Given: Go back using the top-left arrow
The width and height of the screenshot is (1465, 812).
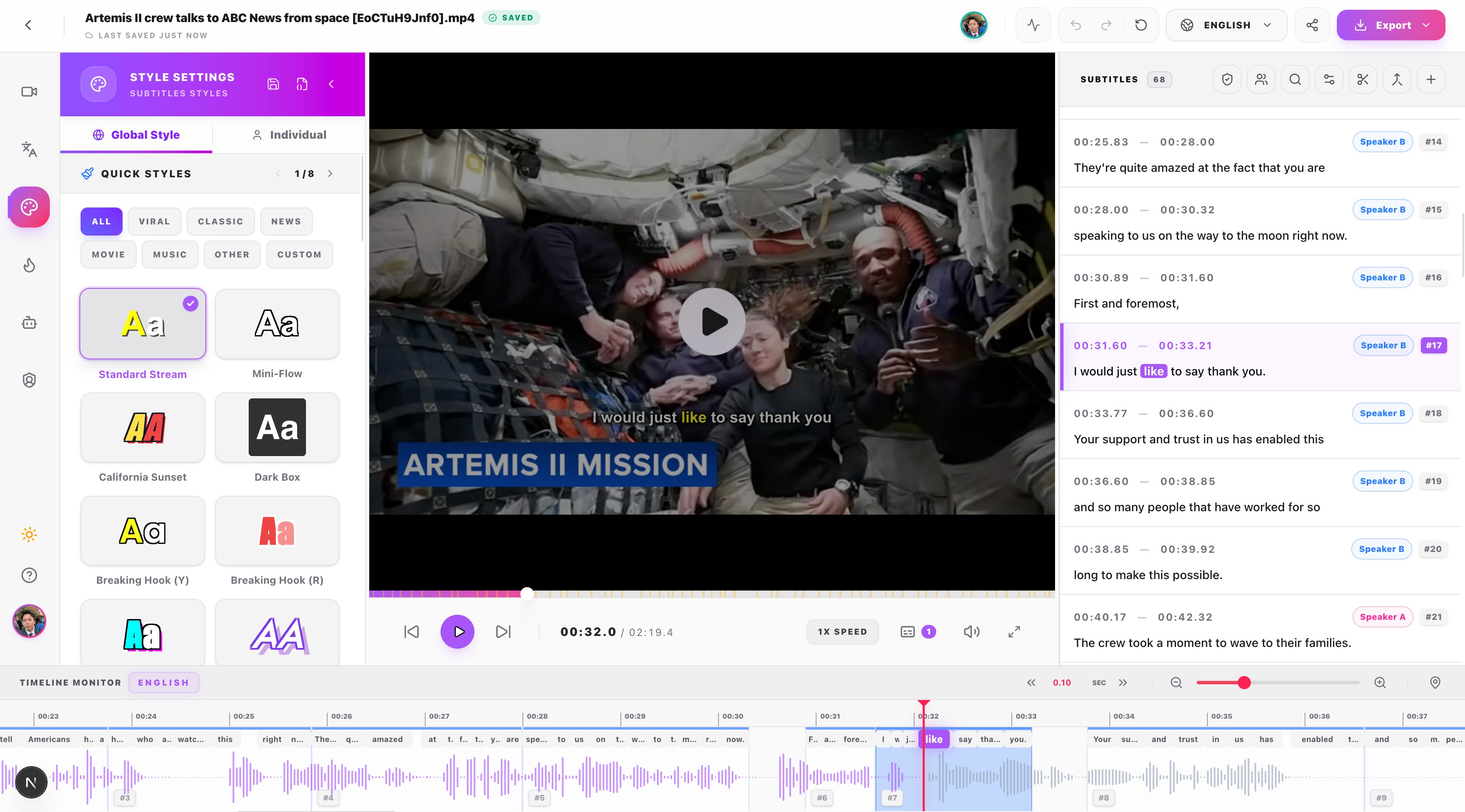Looking at the screenshot, I should [28, 25].
